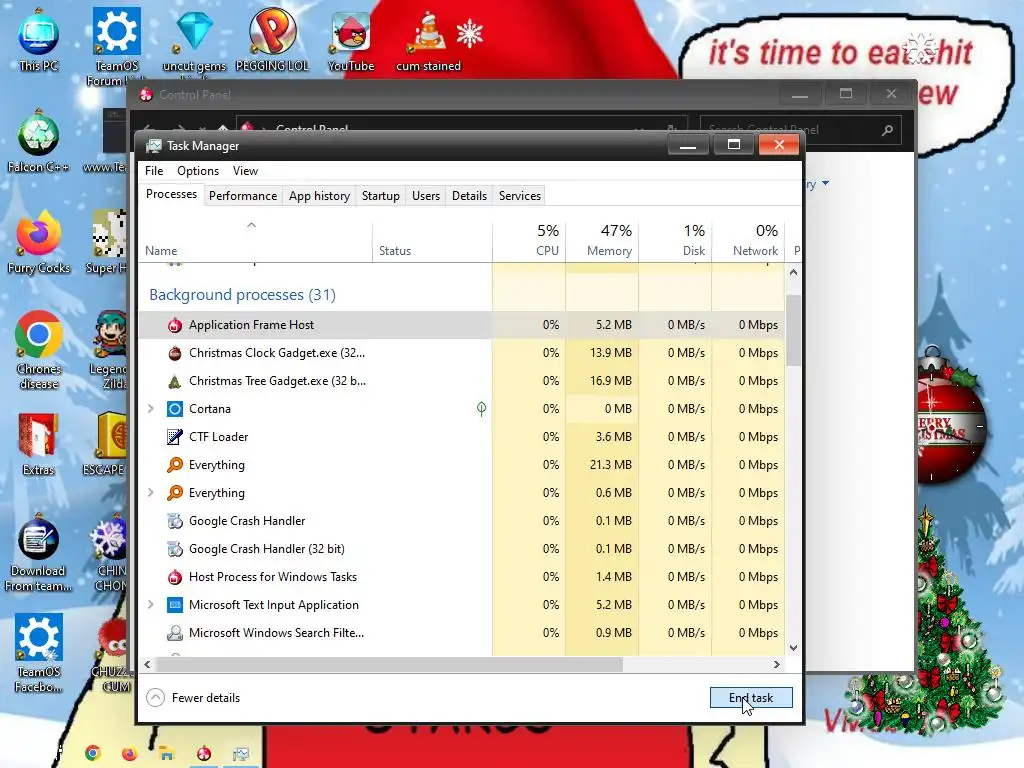Switch to the App history tab
This screenshot has width=1024, height=768.
pos(319,196)
